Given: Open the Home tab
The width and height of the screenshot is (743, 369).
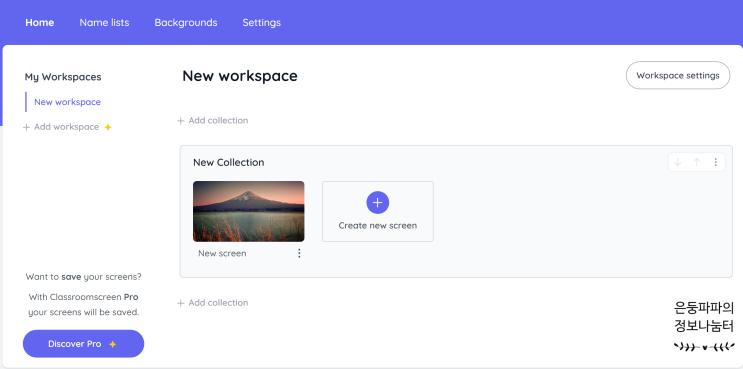Looking at the screenshot, I should click(x=39, y=22).
